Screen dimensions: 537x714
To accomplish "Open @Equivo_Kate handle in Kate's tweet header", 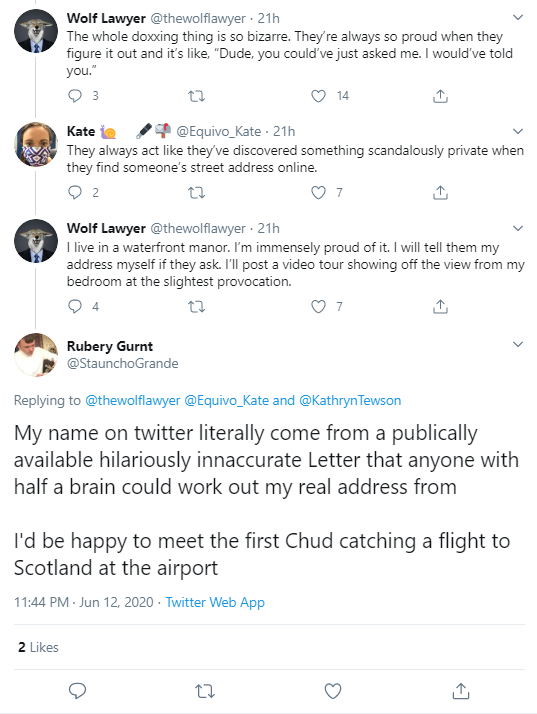I will (x=219, y=132).
